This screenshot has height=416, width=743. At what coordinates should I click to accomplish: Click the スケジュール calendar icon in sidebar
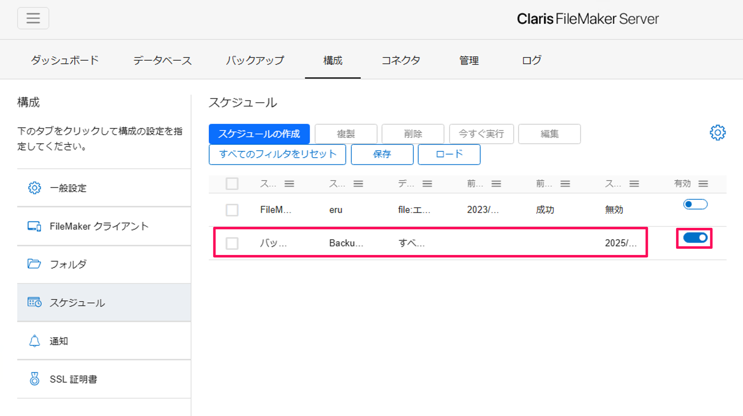coord(34,302)
